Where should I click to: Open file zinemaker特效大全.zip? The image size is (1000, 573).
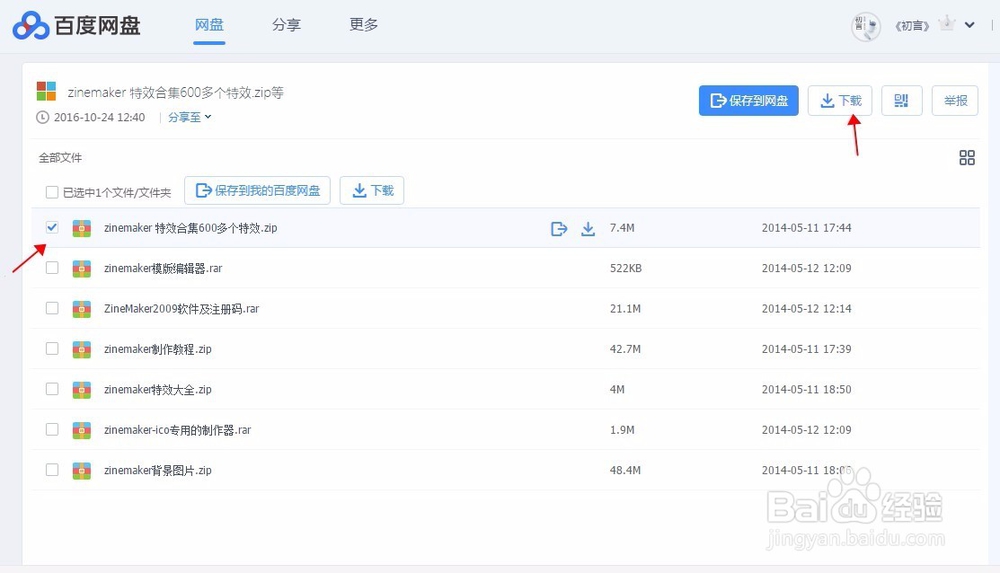pos(158,390)
